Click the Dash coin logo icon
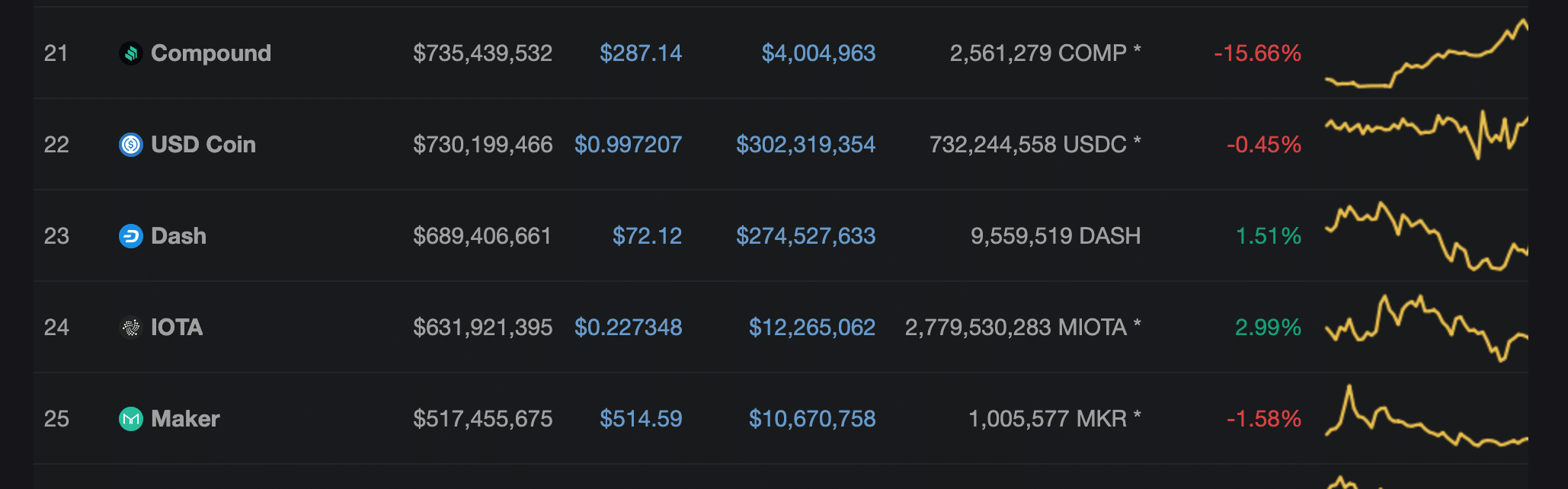Image resolution: width=1568 pixels, height=489 pixels. point(131,236)
